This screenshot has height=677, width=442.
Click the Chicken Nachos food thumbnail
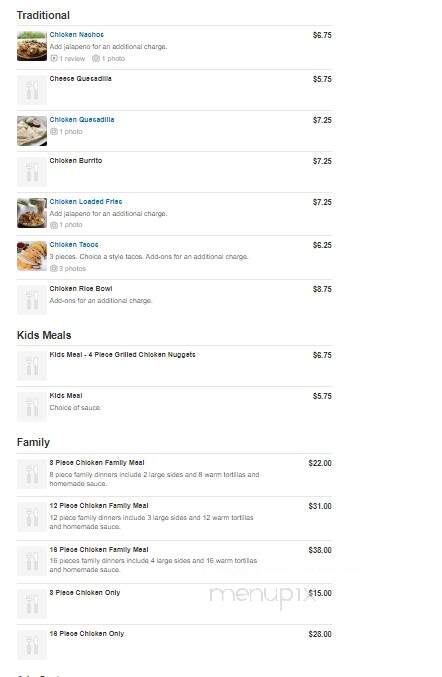click(x=32, y=46)
